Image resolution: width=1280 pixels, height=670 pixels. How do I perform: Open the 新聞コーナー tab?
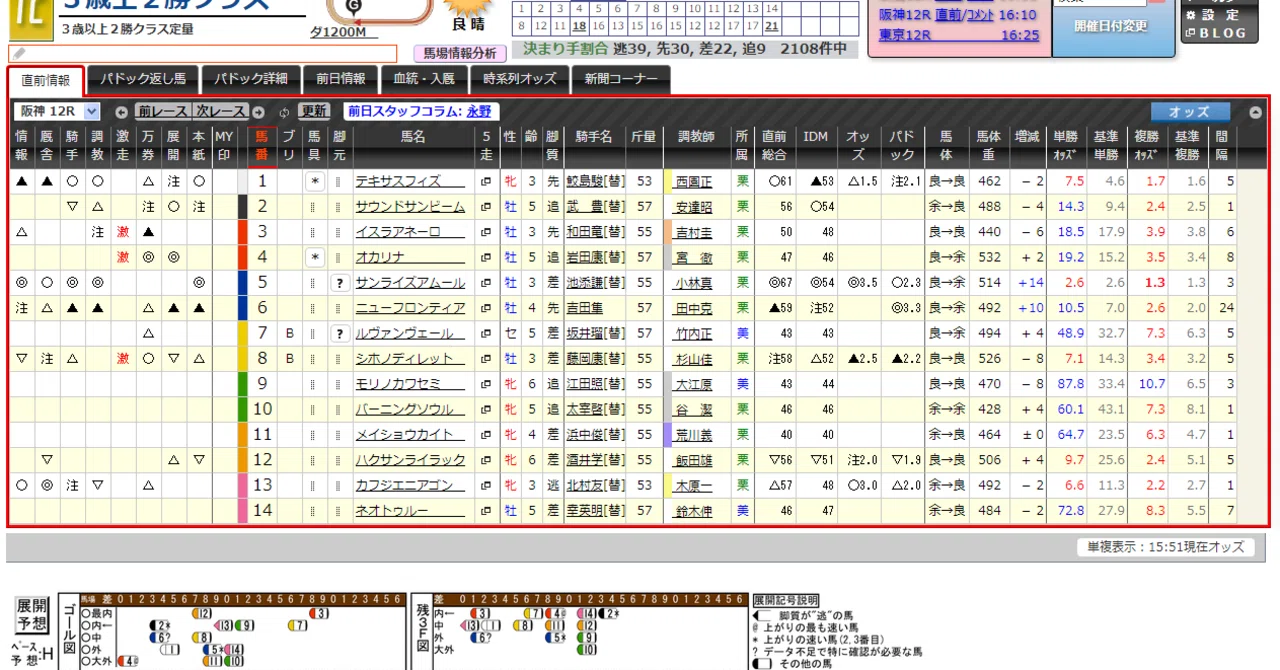[621, 79]
